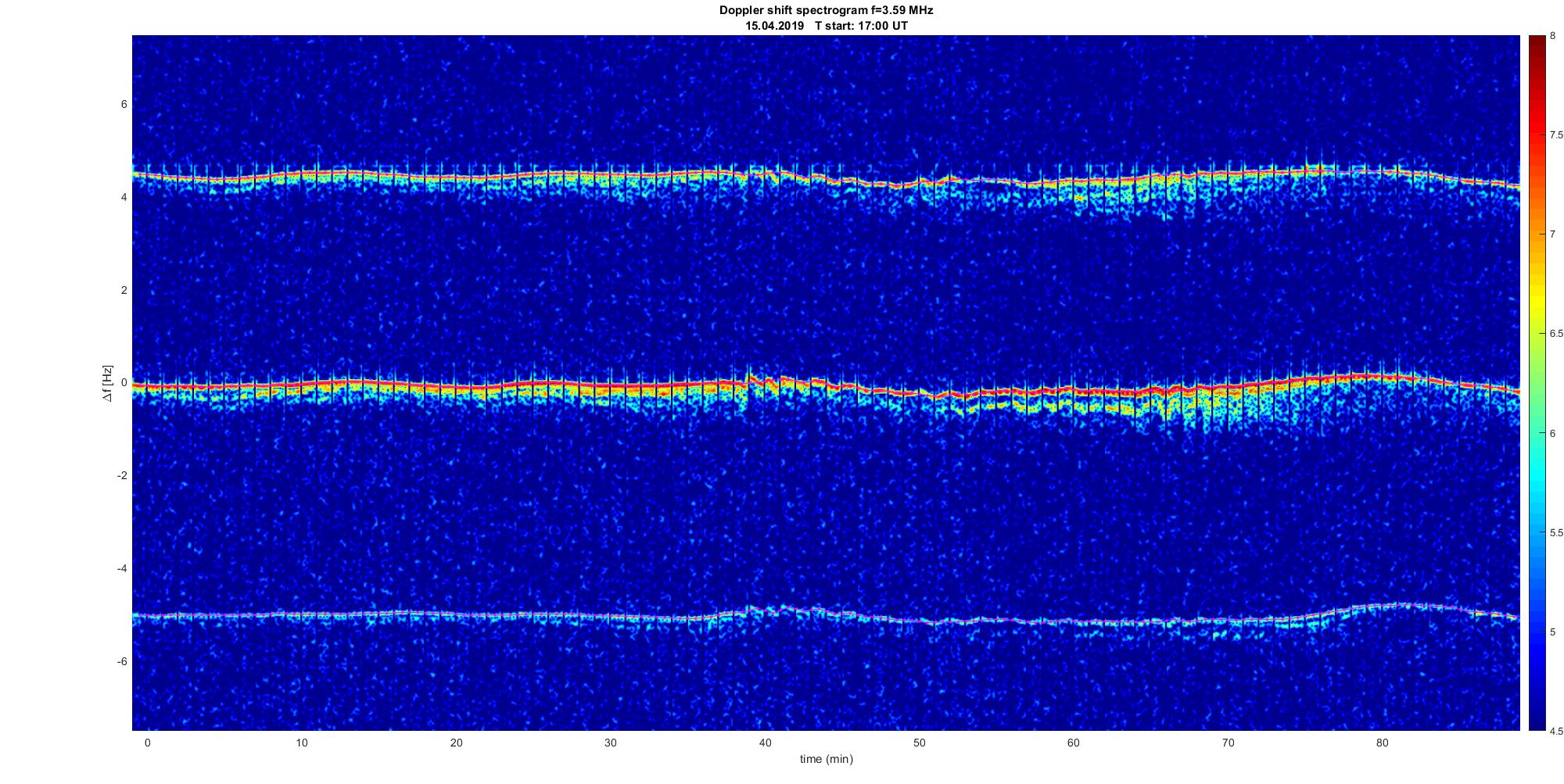Click the colorbar tick label '4.5'
Viewport: 1564px width, 784px height.
[x=1556, y=732]
